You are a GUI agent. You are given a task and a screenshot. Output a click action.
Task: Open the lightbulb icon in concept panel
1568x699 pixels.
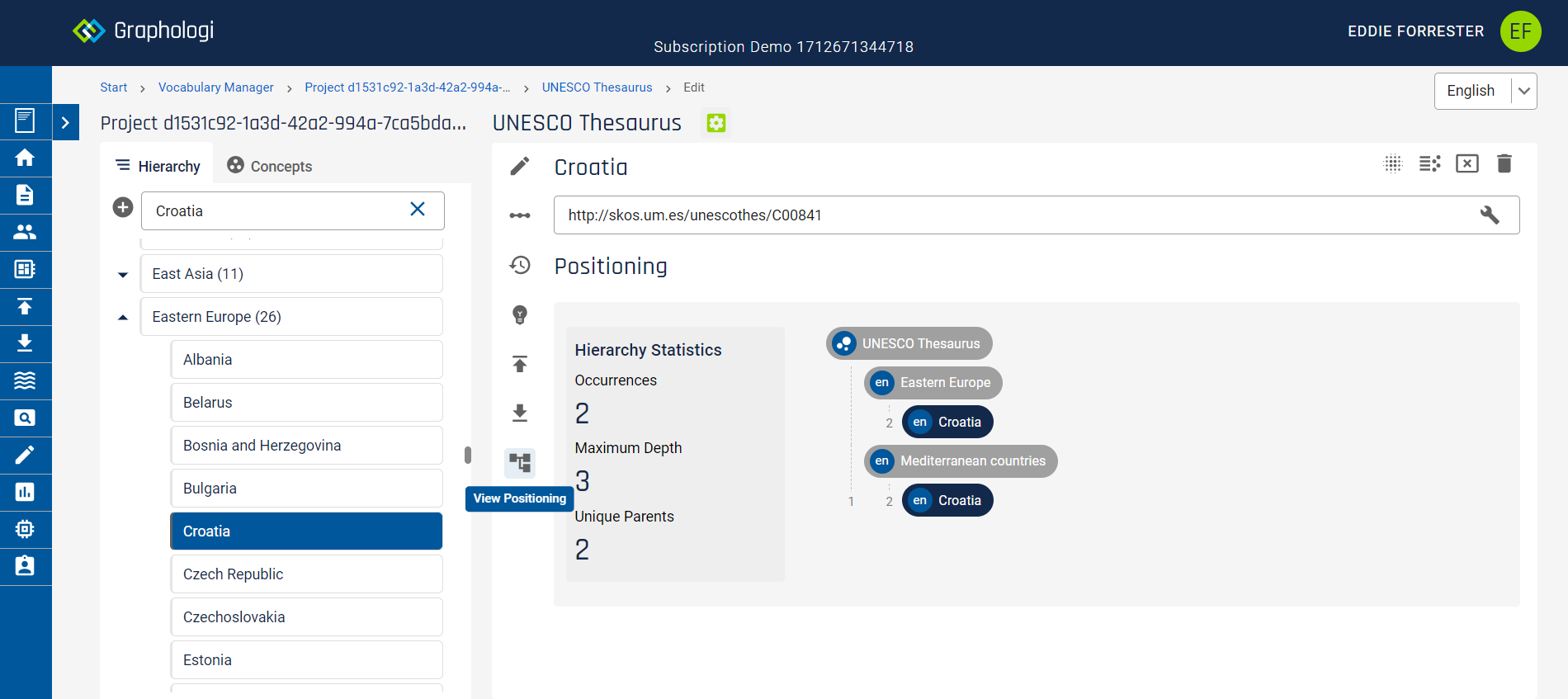[x=520, y=314]
